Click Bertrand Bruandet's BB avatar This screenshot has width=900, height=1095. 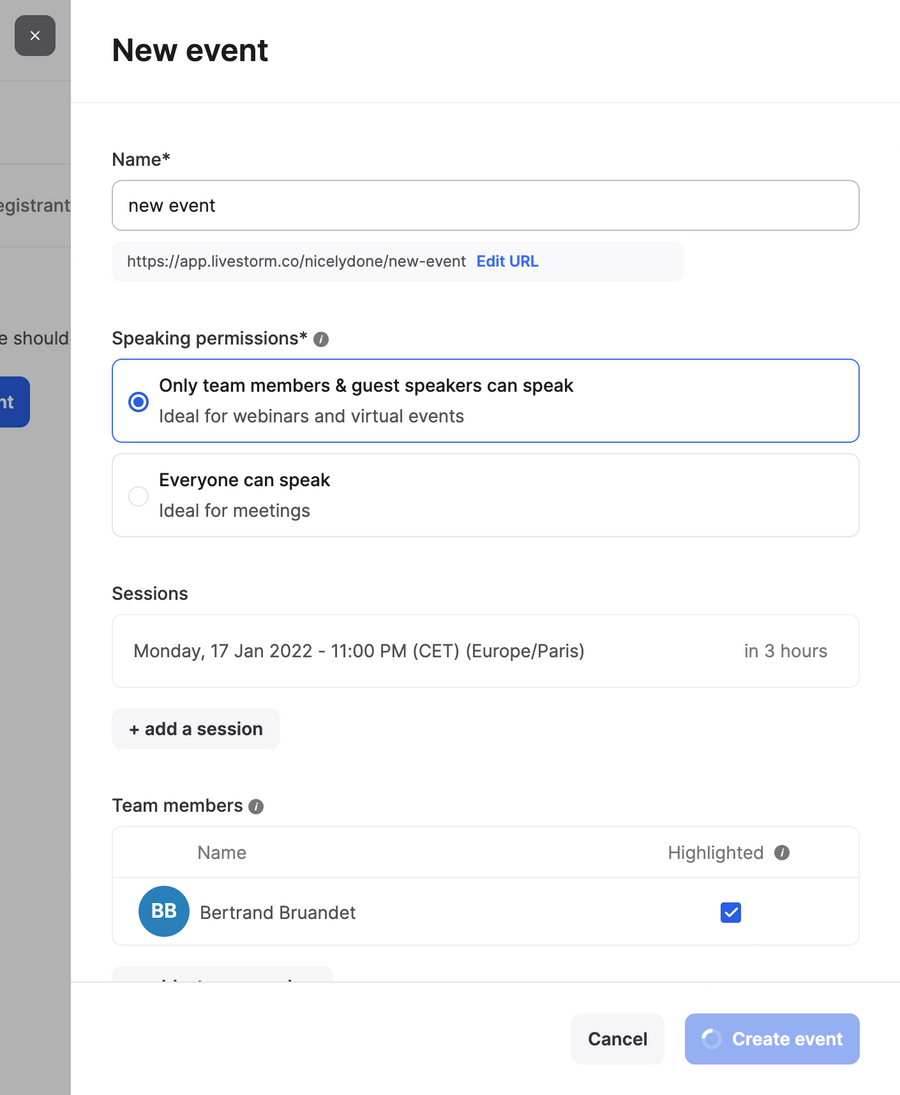[x=163, y=911]
